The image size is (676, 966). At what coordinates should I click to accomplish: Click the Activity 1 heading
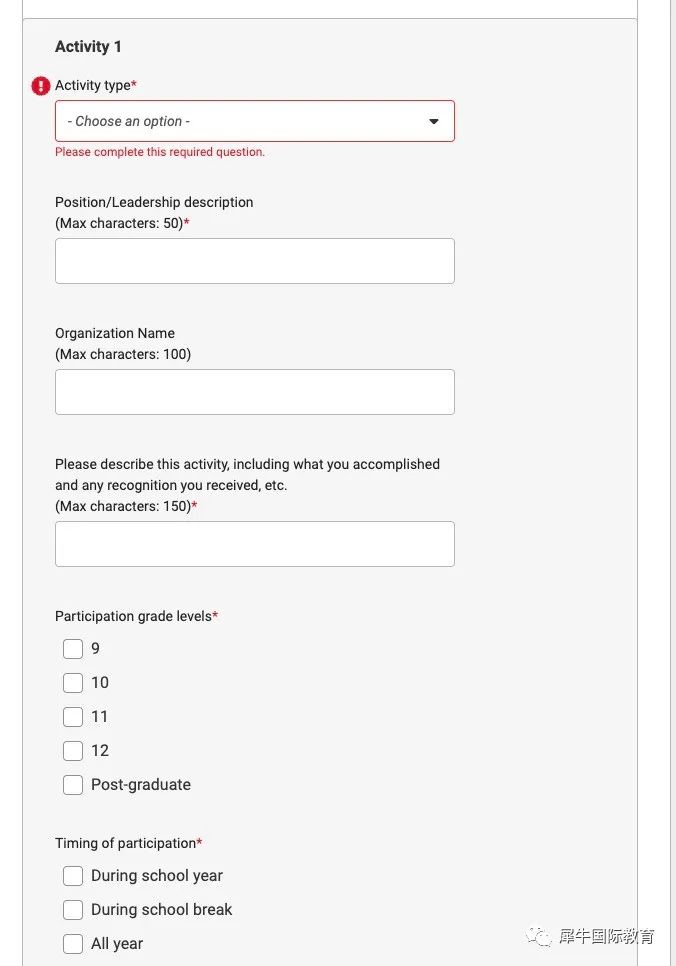point(88,47)
